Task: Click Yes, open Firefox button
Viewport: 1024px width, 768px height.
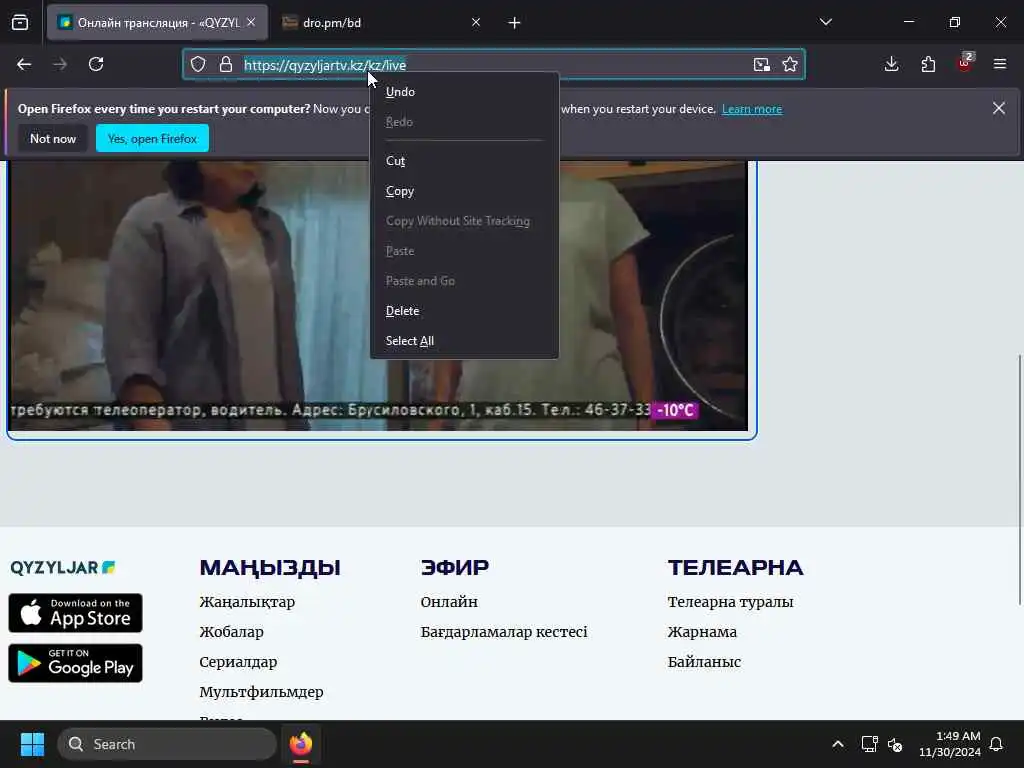Action: point(152,138)
